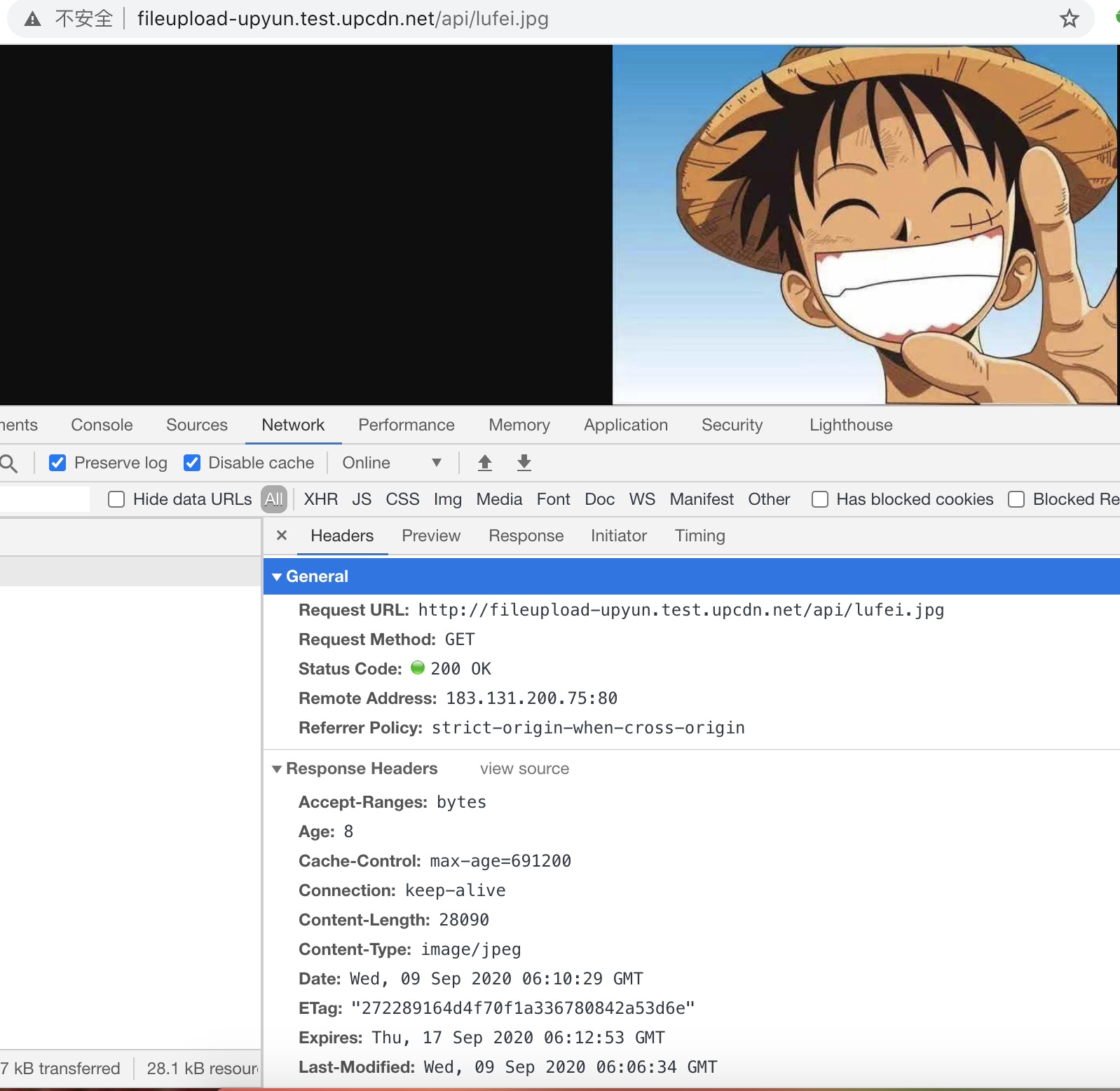Click the ETag header value
Image resolution: width=1120 pixels, height=1091 pixels.
(x=523, y=1008)
